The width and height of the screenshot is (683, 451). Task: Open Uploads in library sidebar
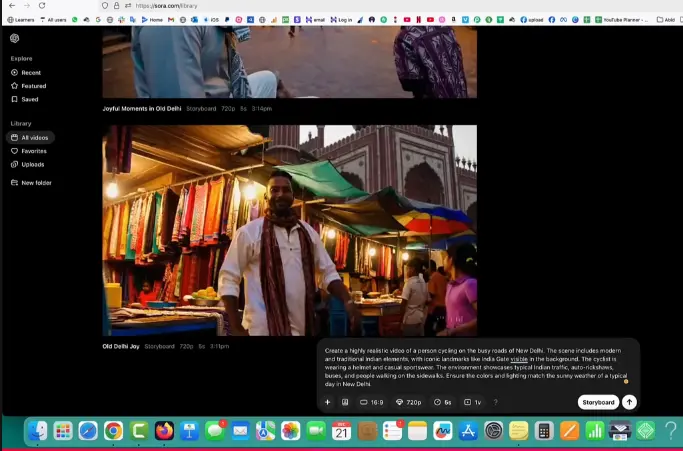32,164
